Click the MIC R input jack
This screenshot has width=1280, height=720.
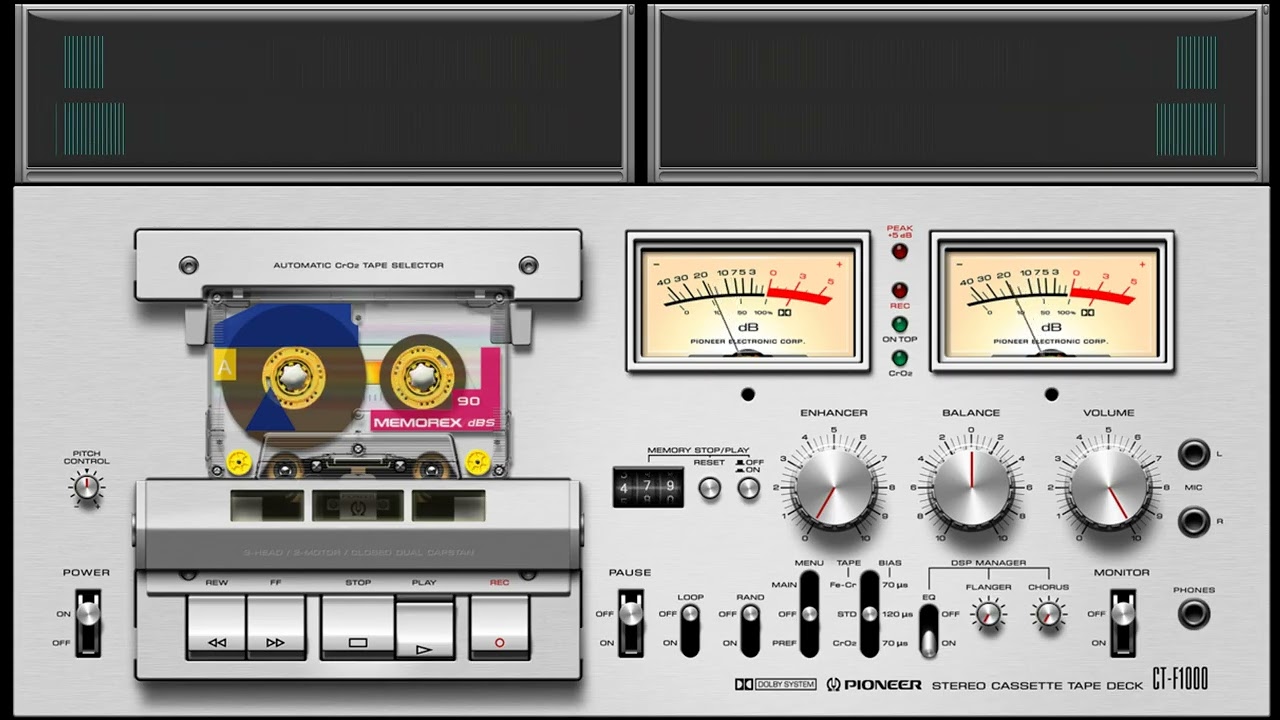(1193, 521)
